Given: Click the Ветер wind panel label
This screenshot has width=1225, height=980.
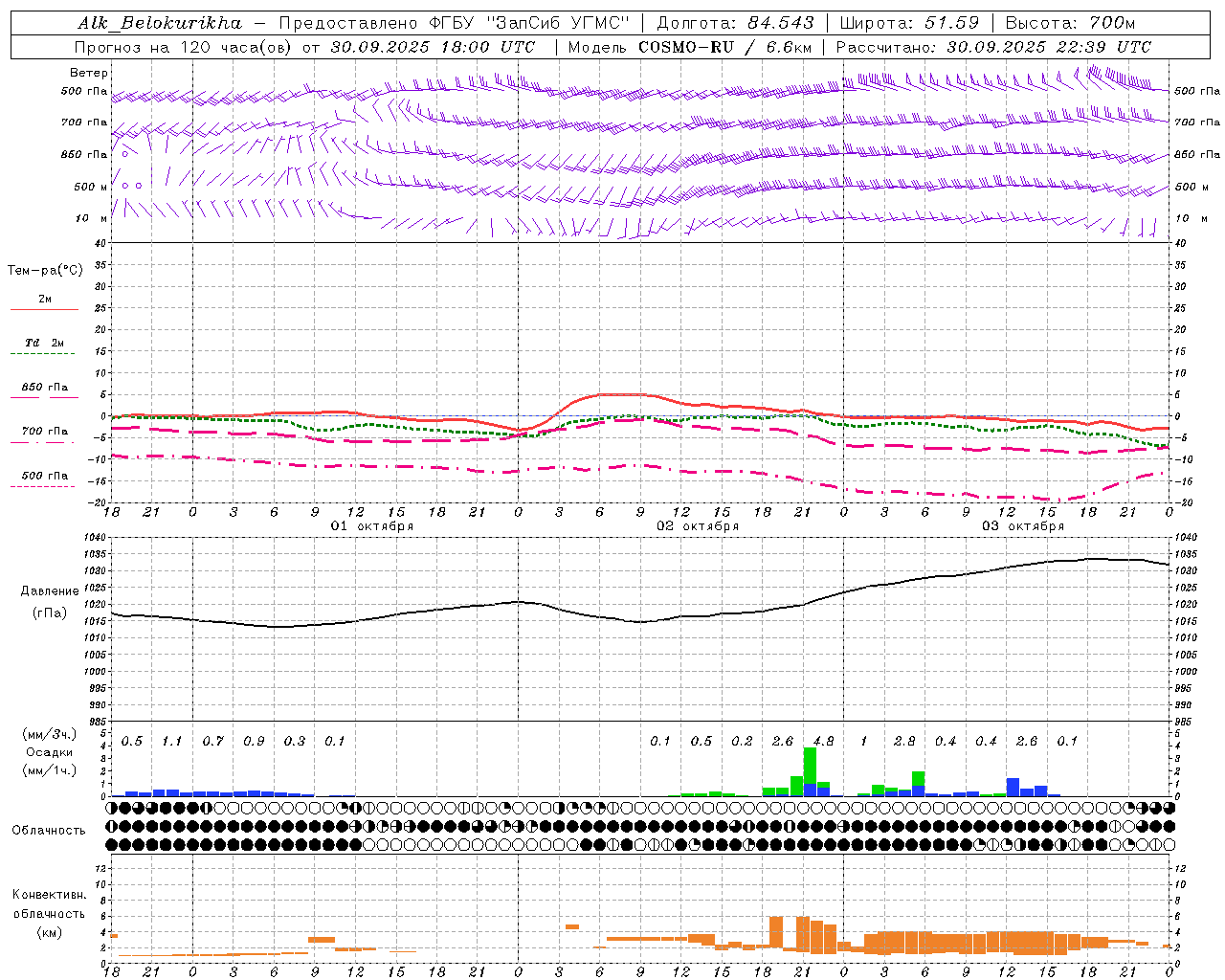Looking at the screenshot, I should (x=89, y=73).
